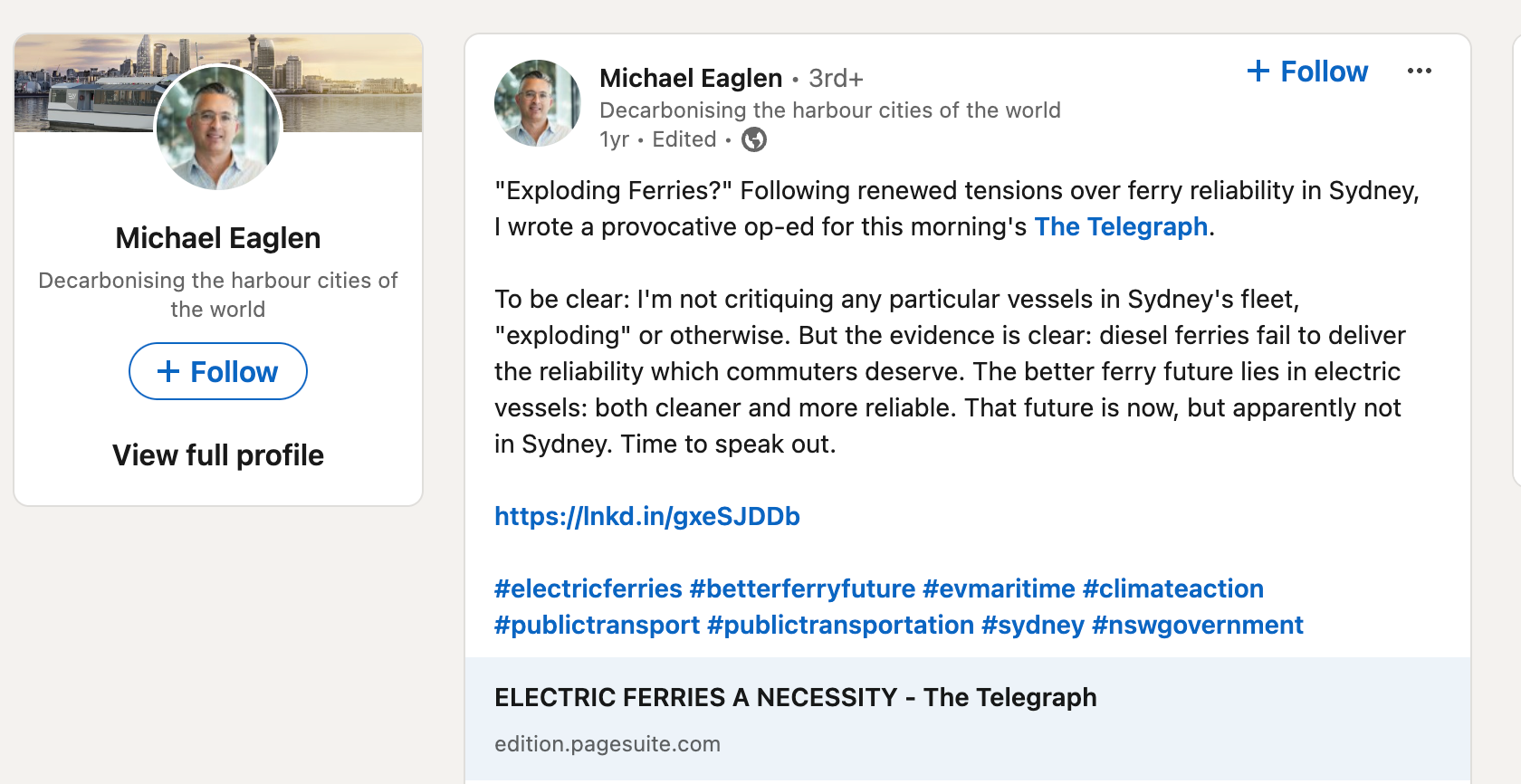Open the lnkd.in/gxeSJDDb short link

646,516
